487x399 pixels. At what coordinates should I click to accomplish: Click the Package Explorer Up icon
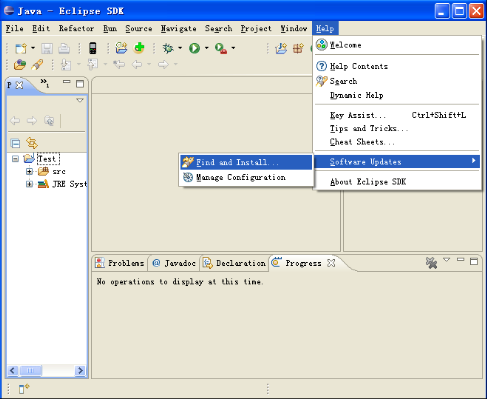tap(49, 120)
